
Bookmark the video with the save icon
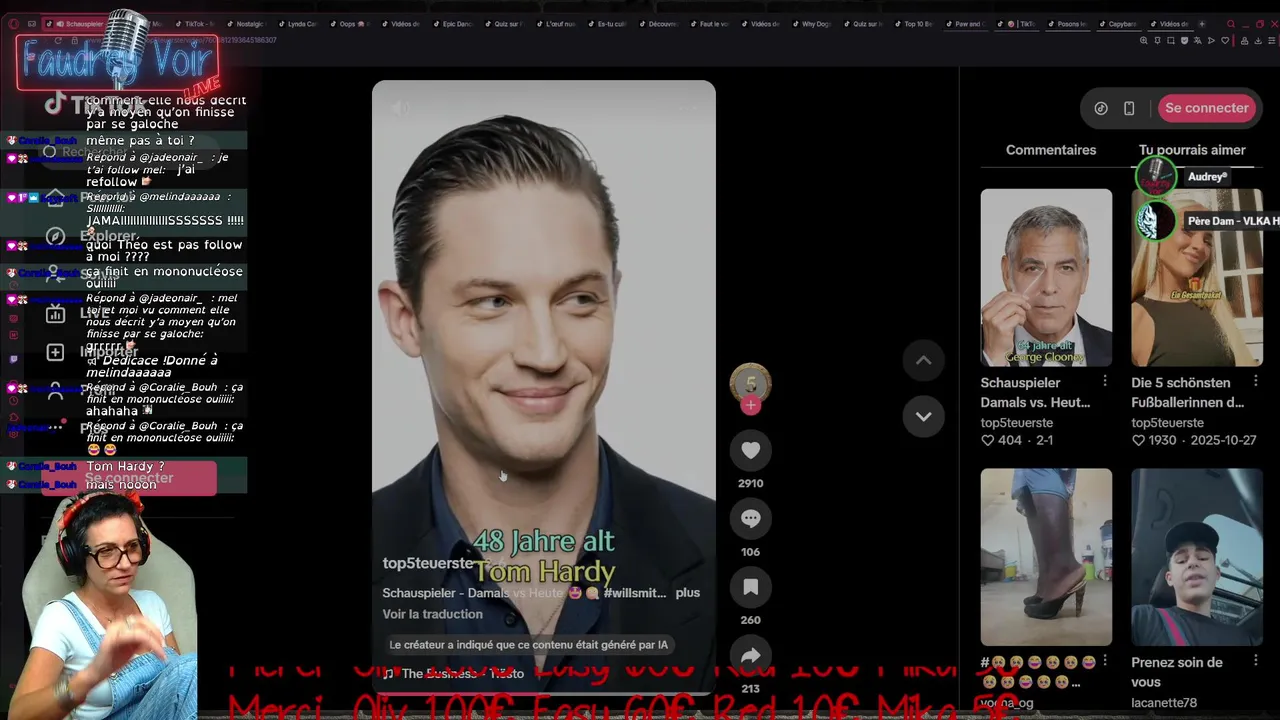751,588
